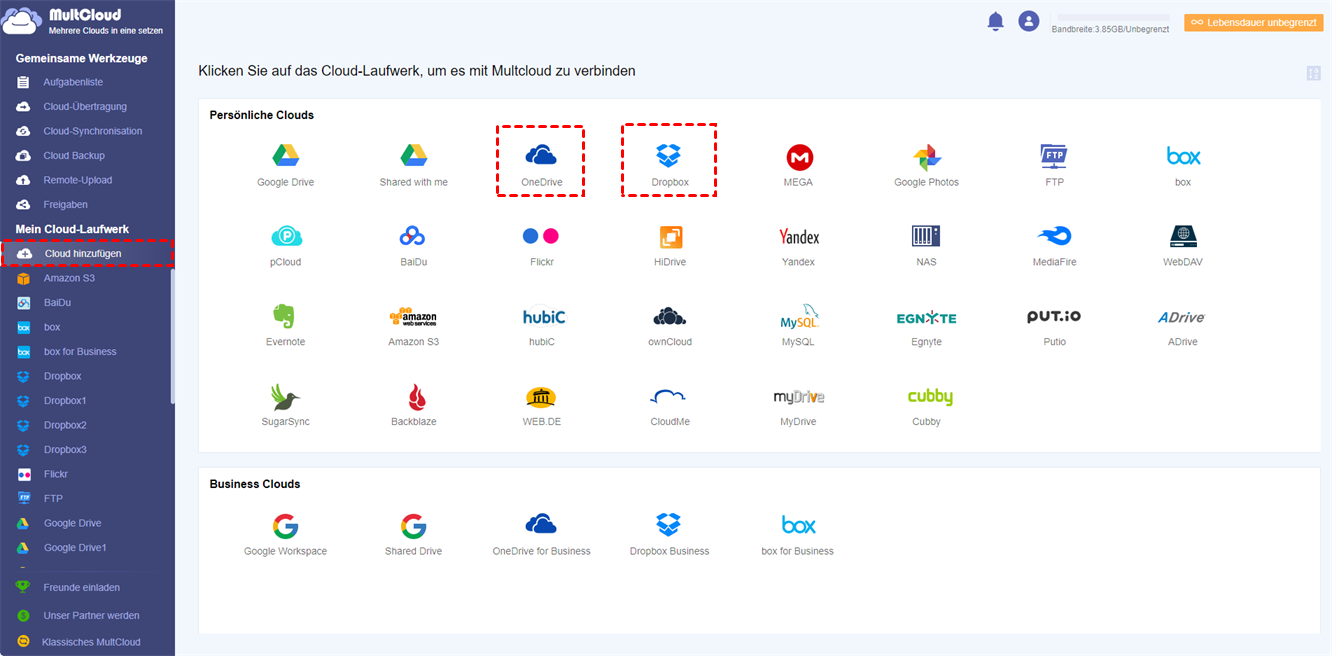Viewport: 1332px width, 656px height.
Task: Add the MEGA cloud drive
Action: click(798, 165)
